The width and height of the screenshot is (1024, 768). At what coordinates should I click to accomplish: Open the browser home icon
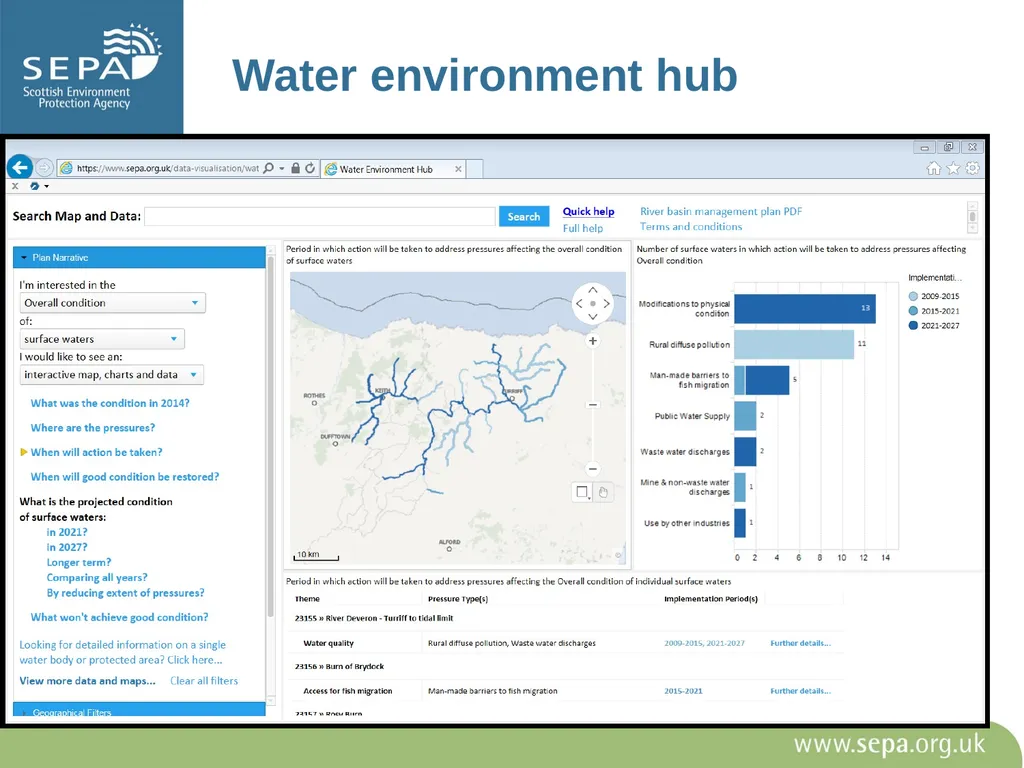[x=934, y=168]
